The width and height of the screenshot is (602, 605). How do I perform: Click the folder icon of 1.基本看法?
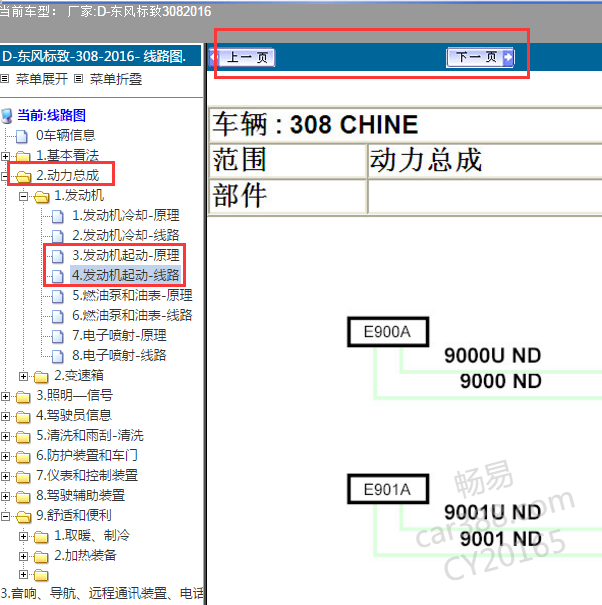(x=23, y=156)
